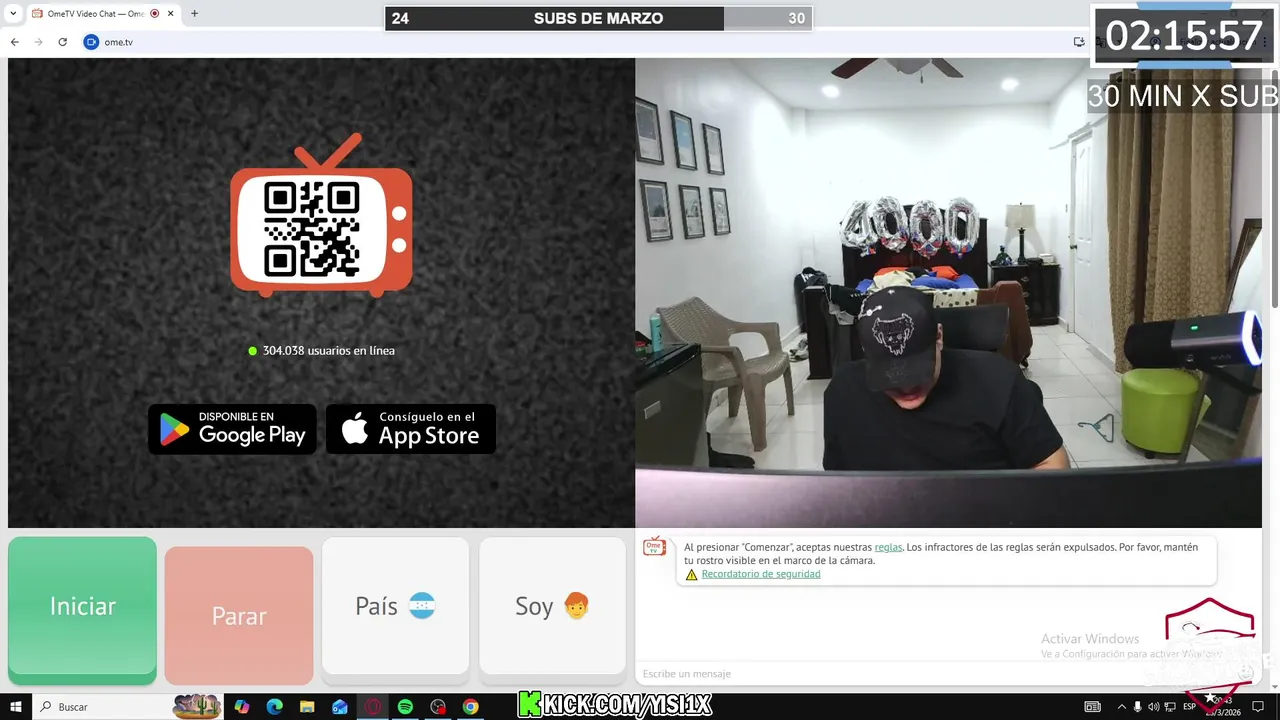Open Opera browser from the taskbar
Image resolution: width=1280 pixels, height=720 pixels.
(372, 707)
